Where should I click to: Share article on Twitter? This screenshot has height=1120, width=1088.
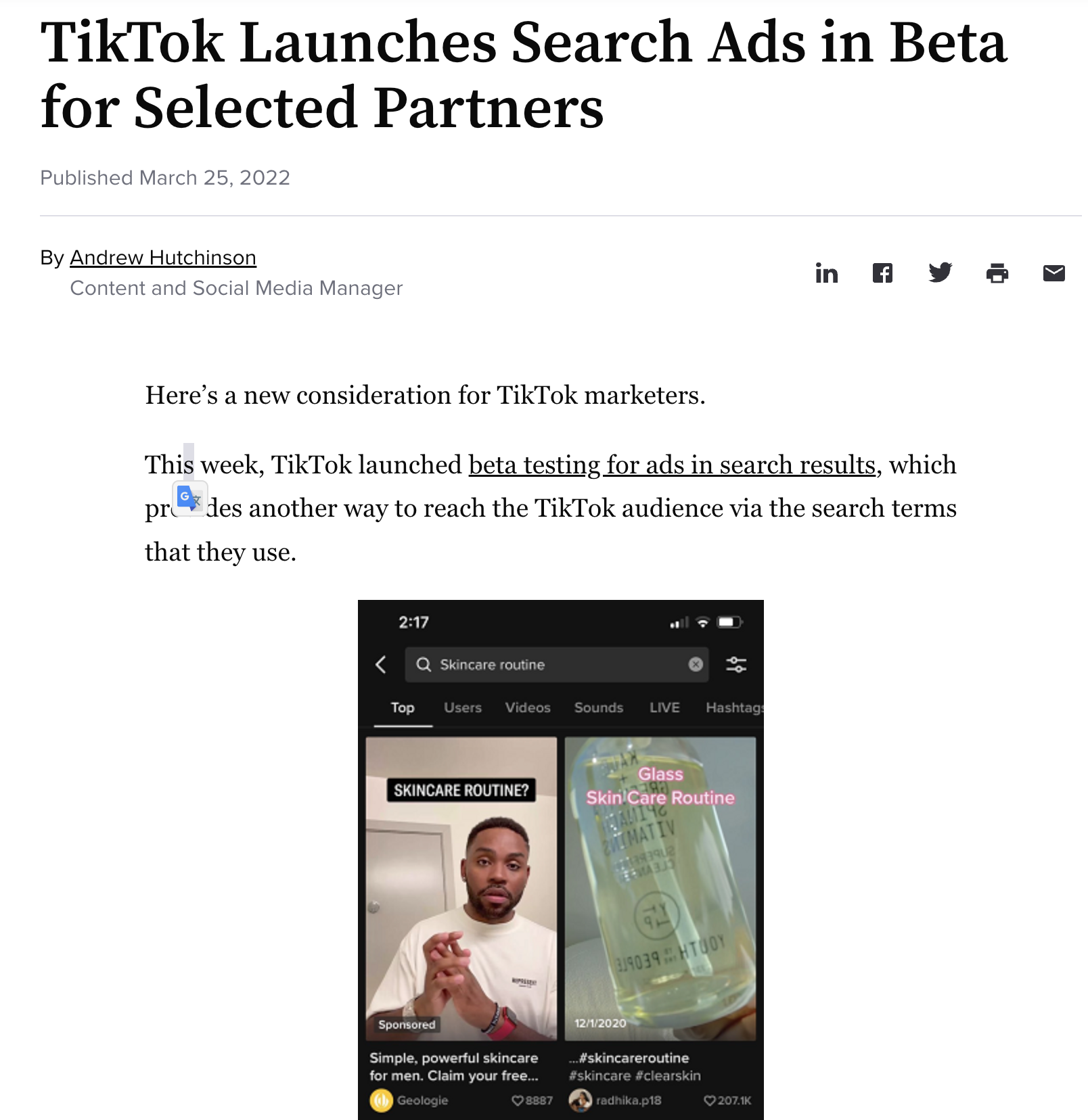tap(940, 273)
